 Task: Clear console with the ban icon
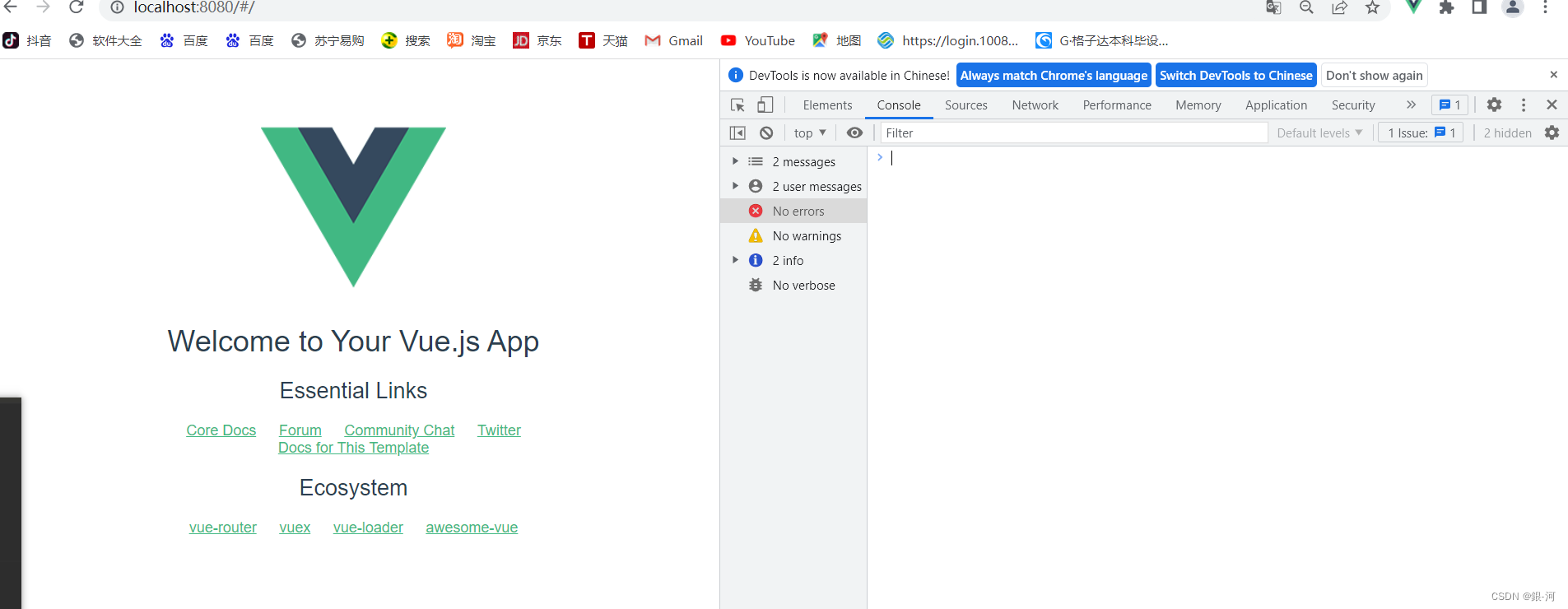click(x=766, y=132)
